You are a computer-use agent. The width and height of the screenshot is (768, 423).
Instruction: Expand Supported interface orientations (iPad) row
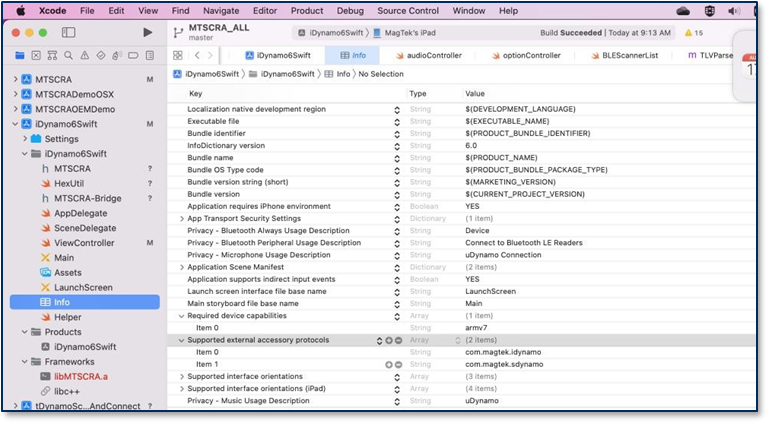pyautogui.click(x=182, y=389)
